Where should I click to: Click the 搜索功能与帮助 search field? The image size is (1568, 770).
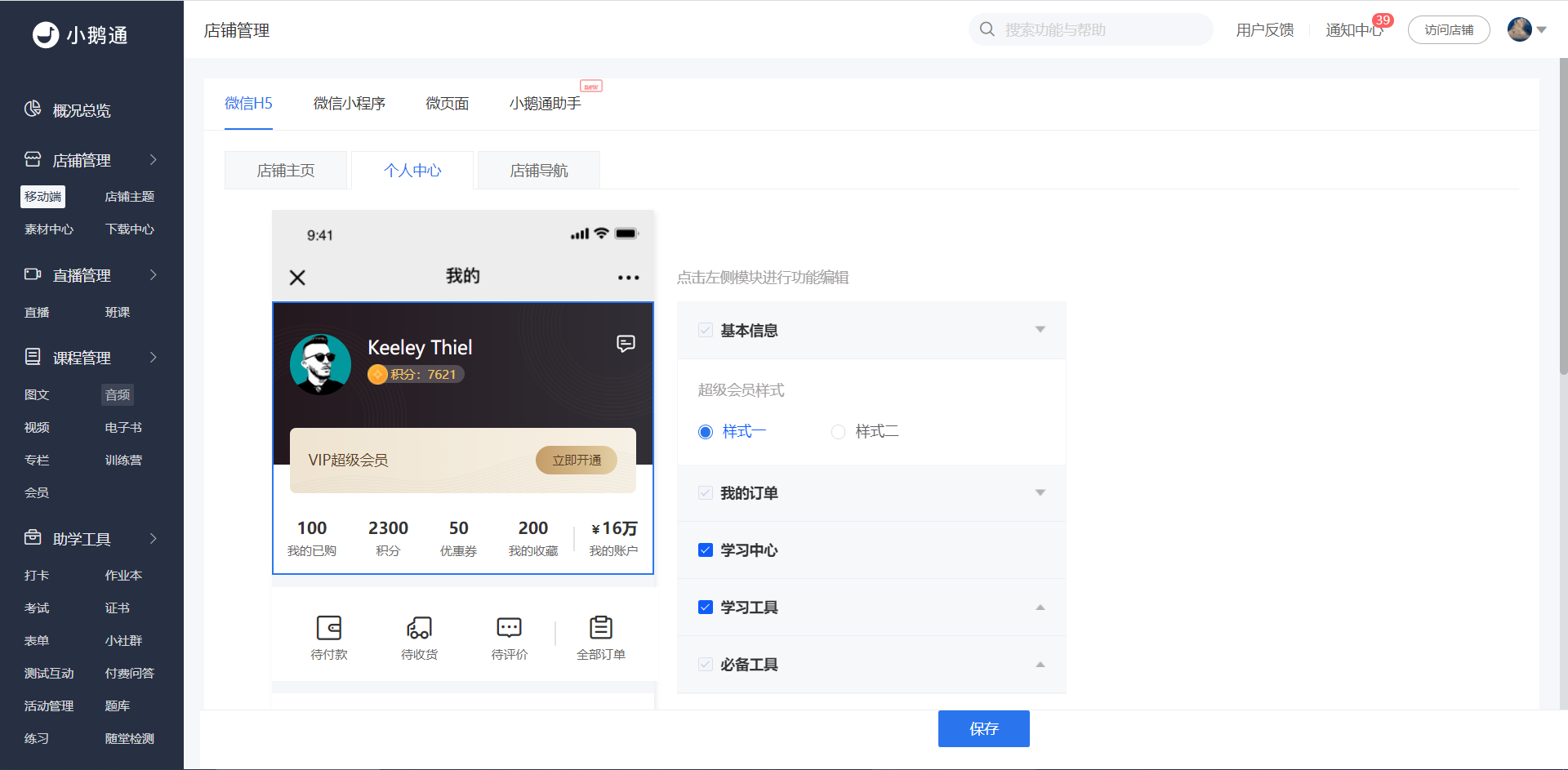pyautogui.click(x=1091, y=29)
